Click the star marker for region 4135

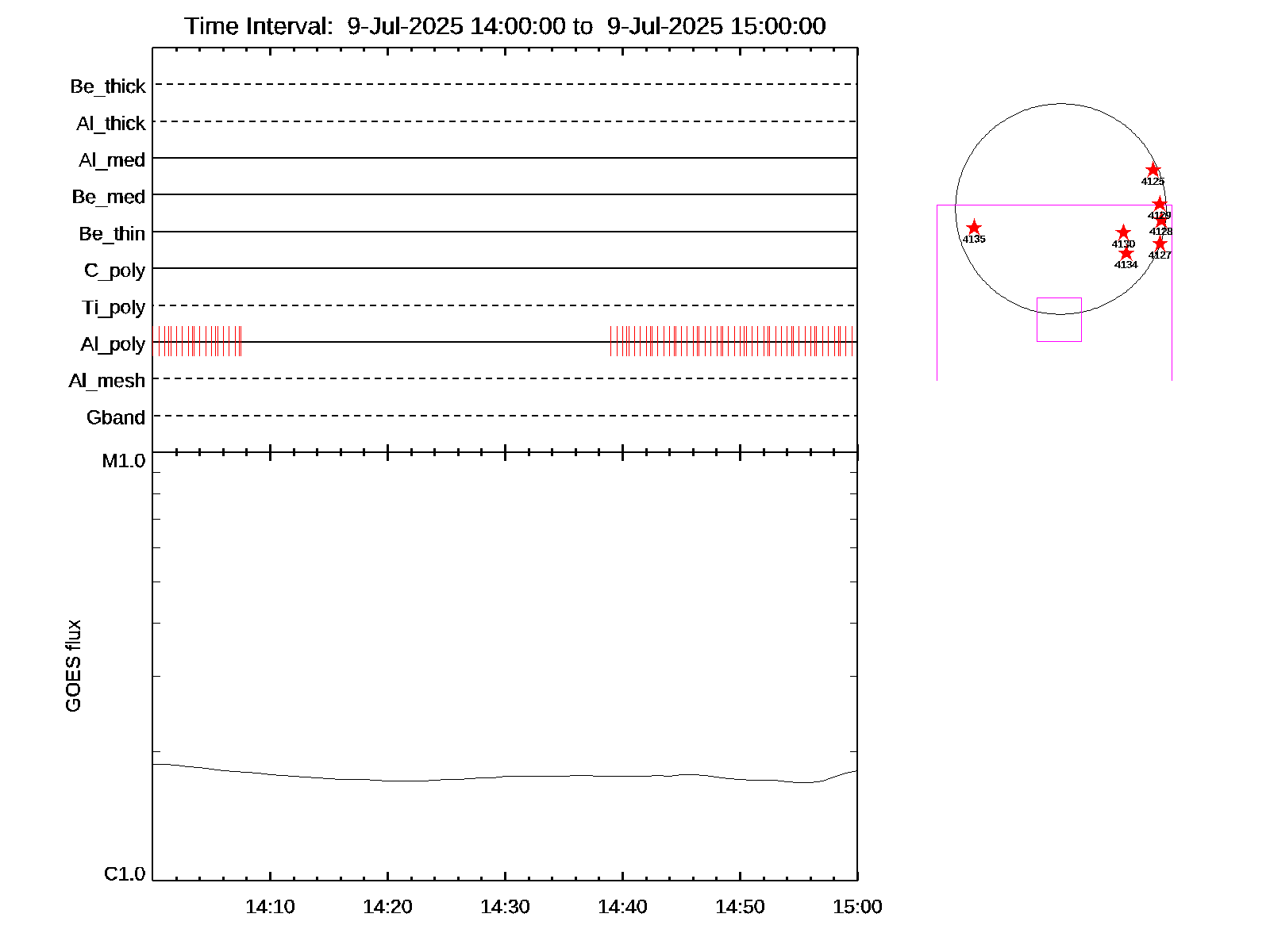click(x=974, y=228)
